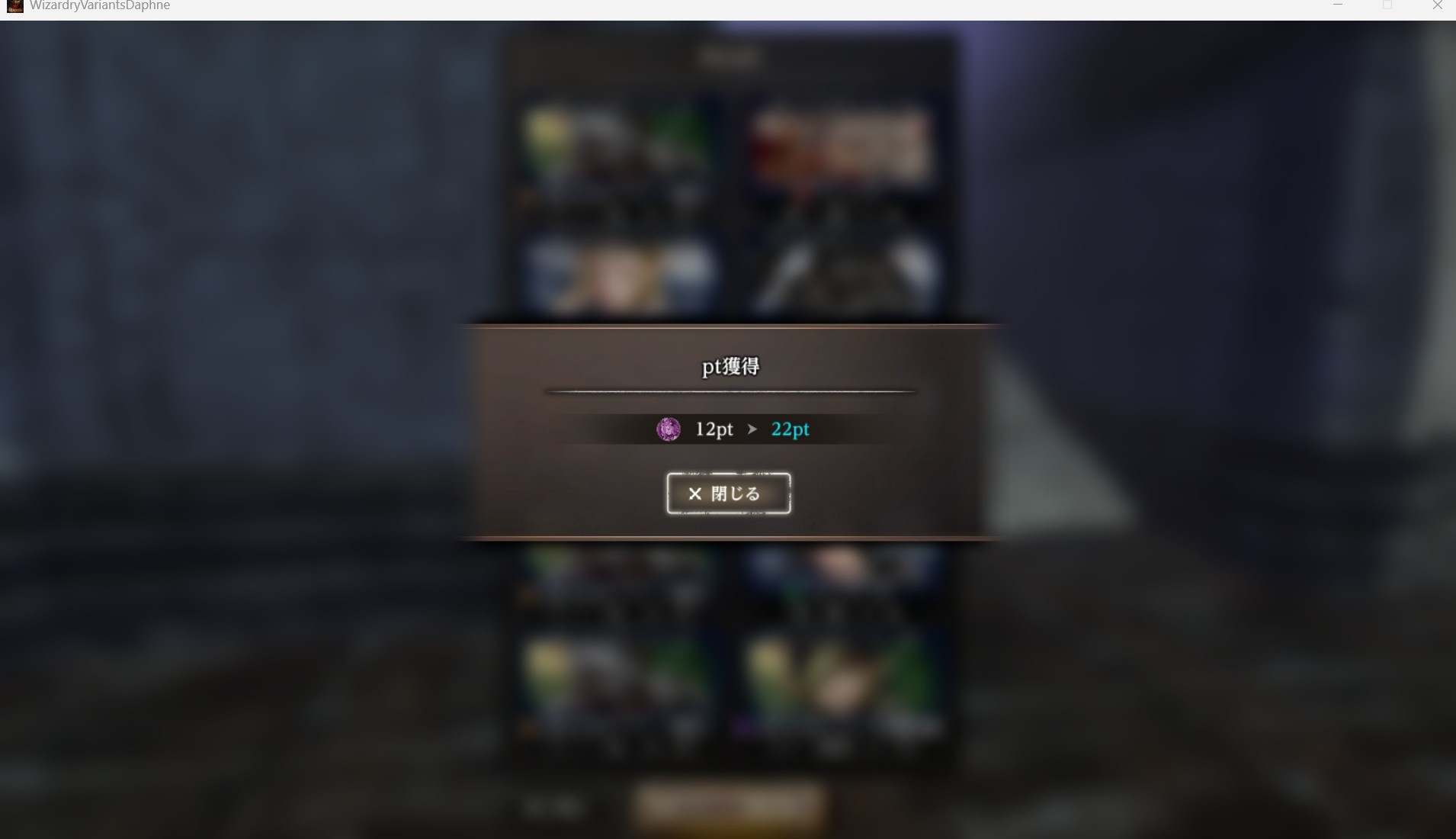The width and height of the screenshot is (1456, 839).
Task: Click the blurred orange button at bottom
Action: coord(728,805)
